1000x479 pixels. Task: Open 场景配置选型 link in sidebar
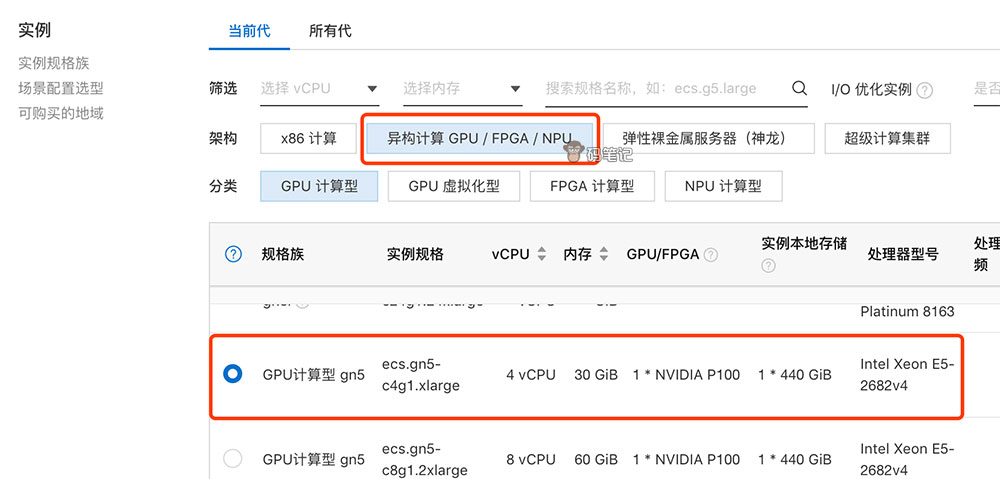coord(61,88)
